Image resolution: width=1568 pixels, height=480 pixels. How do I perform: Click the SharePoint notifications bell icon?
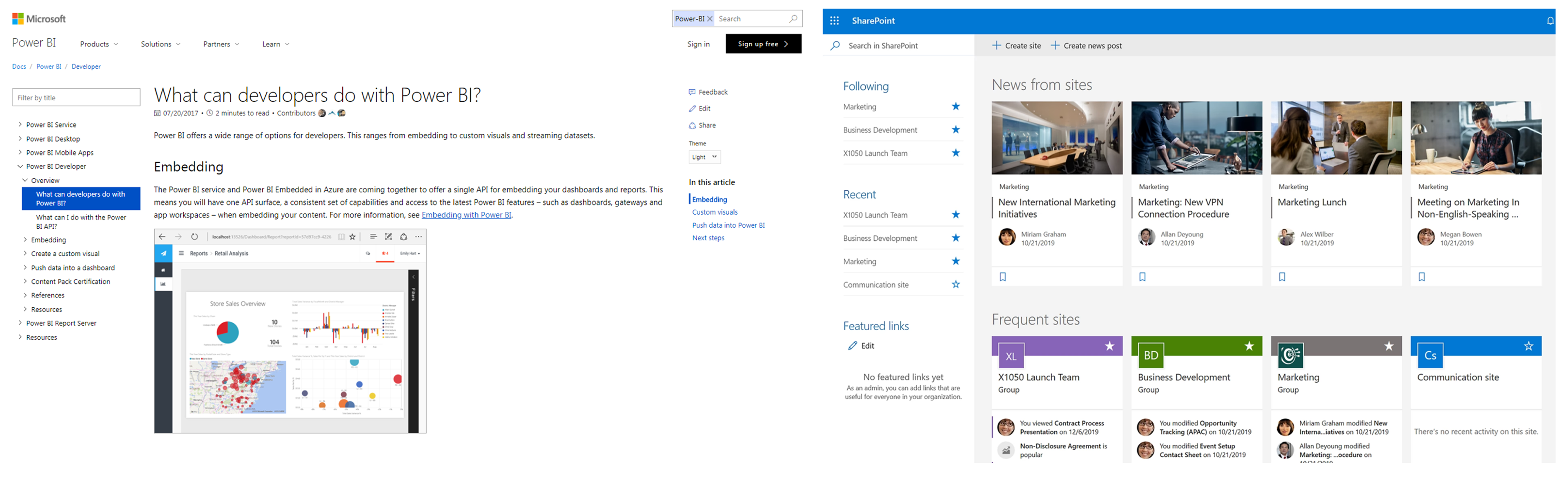(1550, 21)
